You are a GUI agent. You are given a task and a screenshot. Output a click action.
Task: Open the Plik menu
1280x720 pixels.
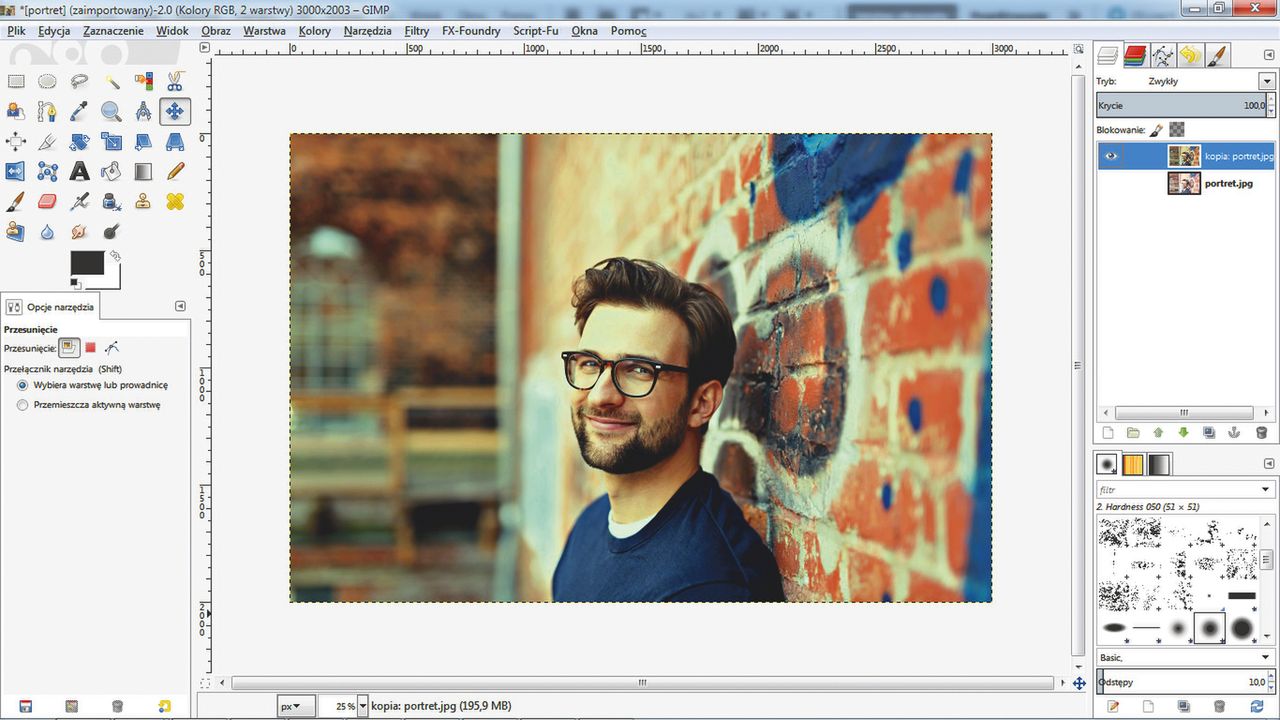pos(16,31)
